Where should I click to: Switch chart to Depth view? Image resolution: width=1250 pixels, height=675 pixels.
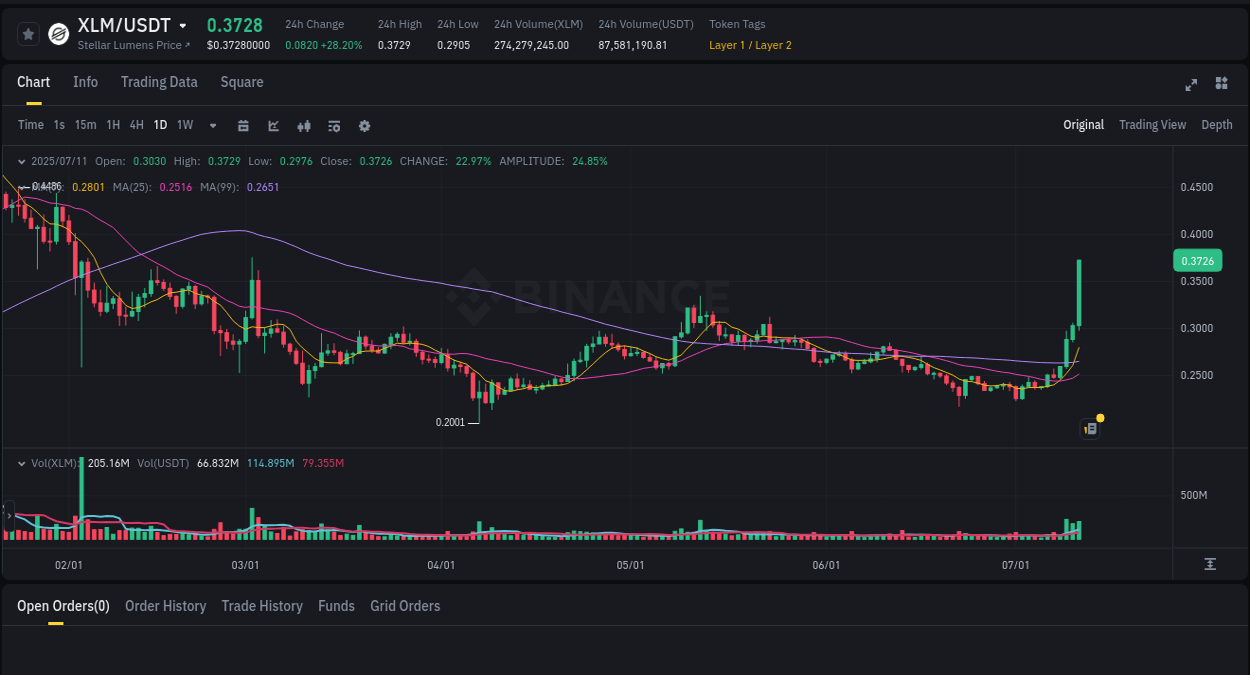click(x=1216, y=125)
